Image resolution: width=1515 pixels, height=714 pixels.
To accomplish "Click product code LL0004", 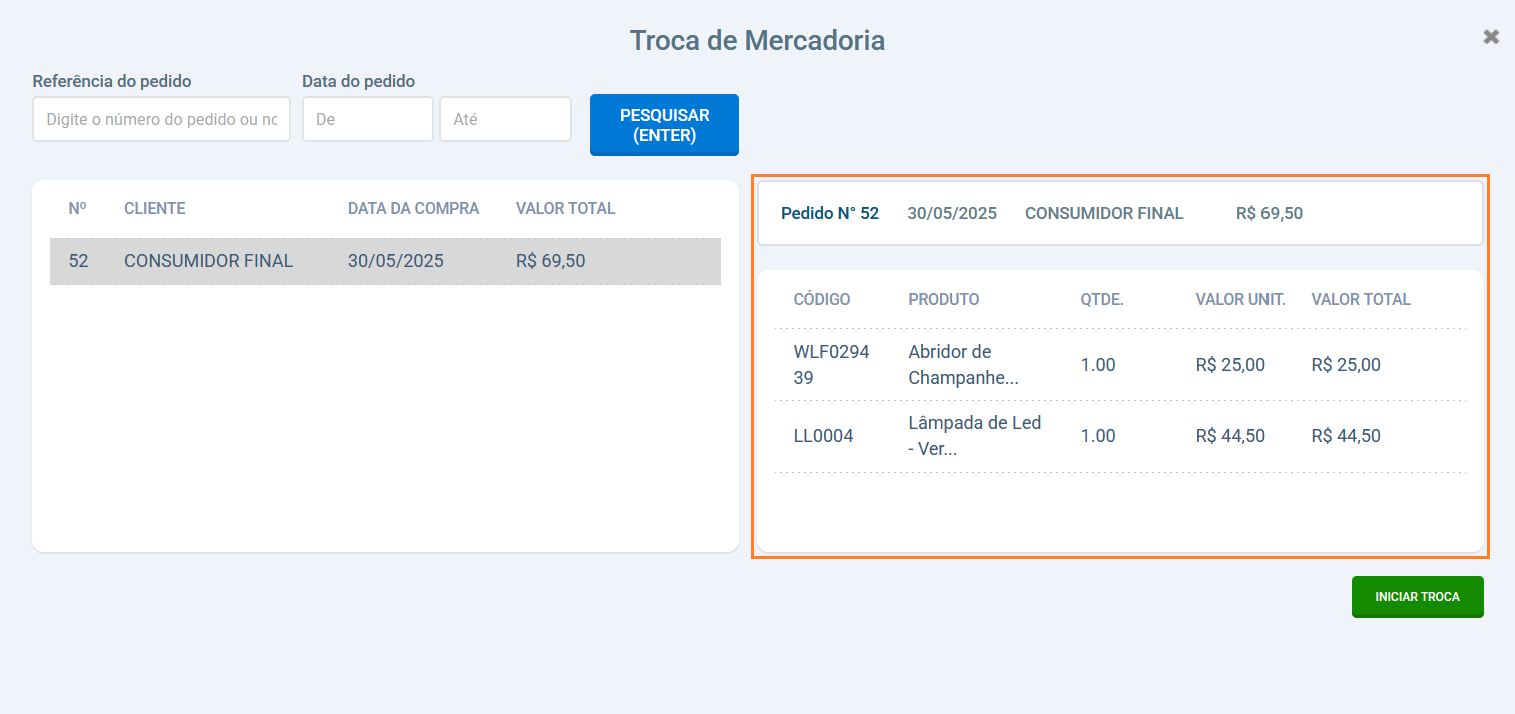I will (x=823, y=436).
